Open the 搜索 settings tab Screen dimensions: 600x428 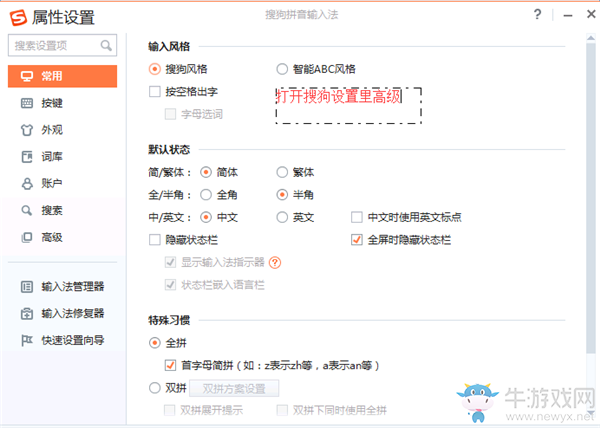62,210
